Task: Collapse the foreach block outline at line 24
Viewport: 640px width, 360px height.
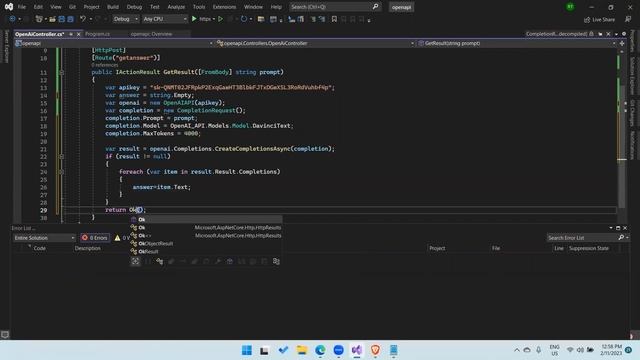Action: click(62, 172)
